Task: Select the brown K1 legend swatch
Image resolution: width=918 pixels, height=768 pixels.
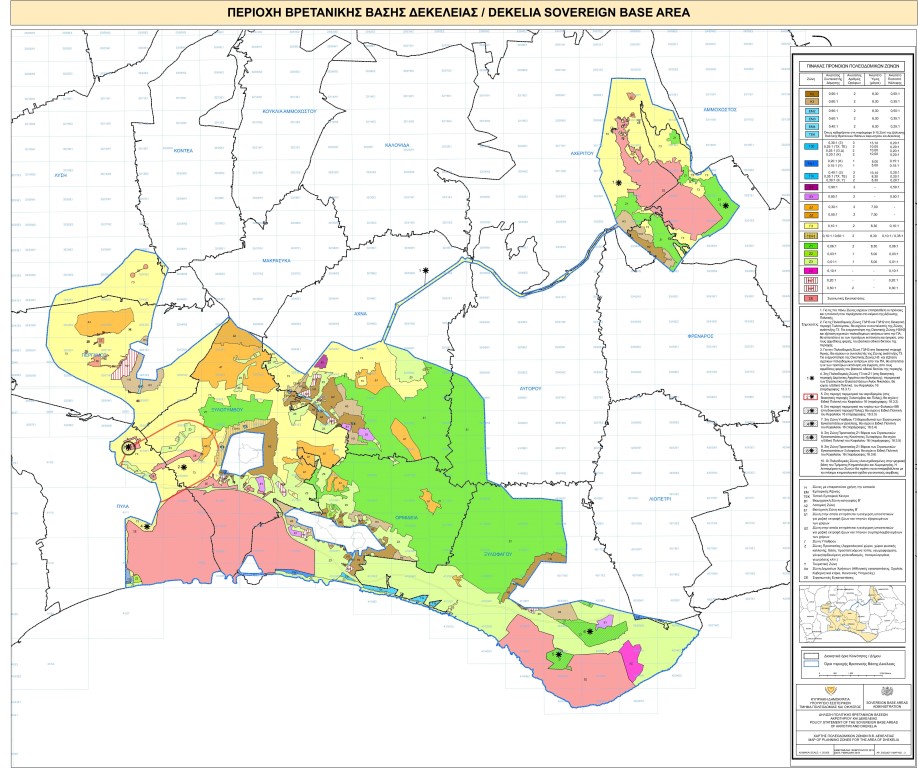Action: click(x=813, y=93)
